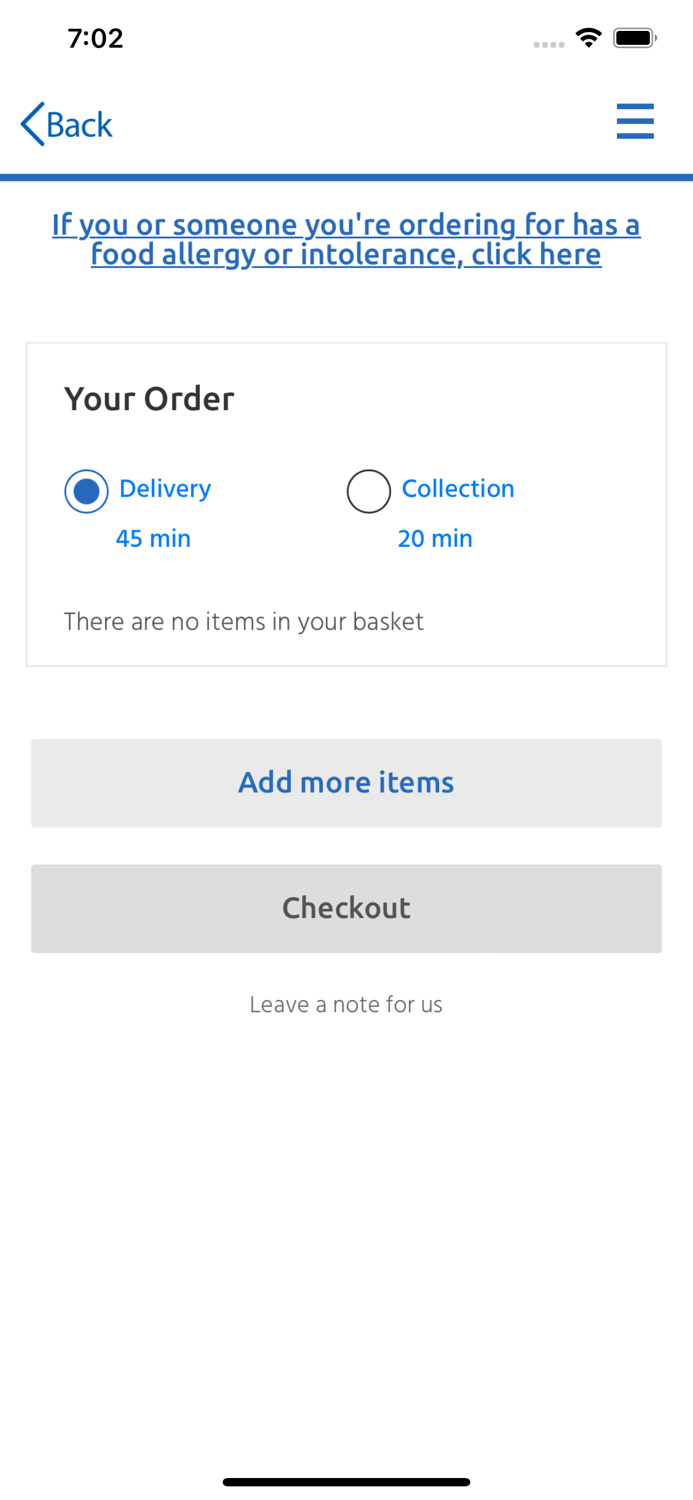The image size is (693, 1500).
Task: Click the Collection option label
Action: [x=458, y=488]
